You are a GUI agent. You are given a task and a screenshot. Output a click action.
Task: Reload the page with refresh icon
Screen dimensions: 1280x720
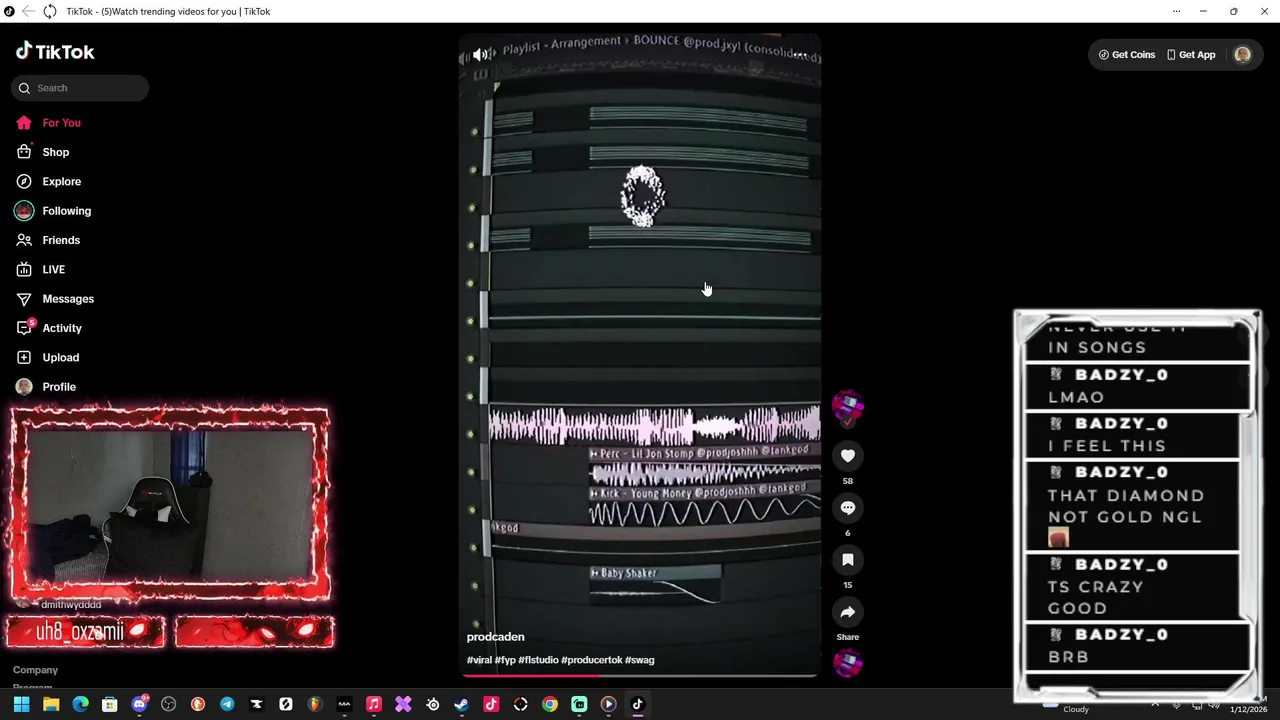pyautogui.click(x=49, y=11)
